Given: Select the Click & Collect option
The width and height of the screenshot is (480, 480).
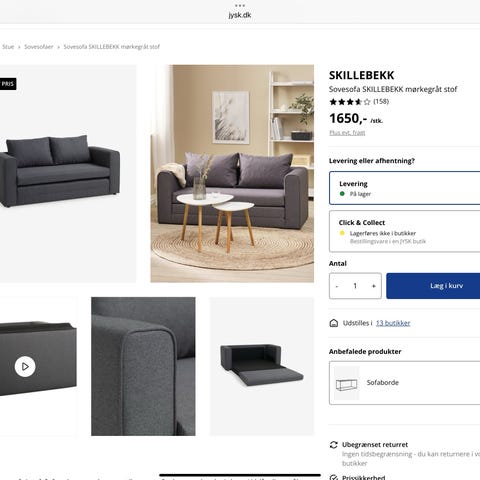Looking at the screenshot, I should point(405,231).
